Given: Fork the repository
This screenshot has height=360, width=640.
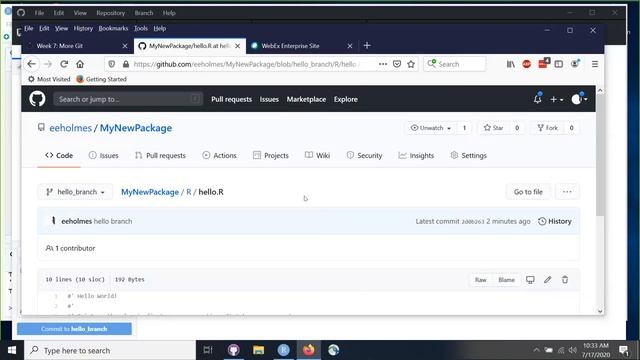Looking at the screenshot, I should point(547,128).
